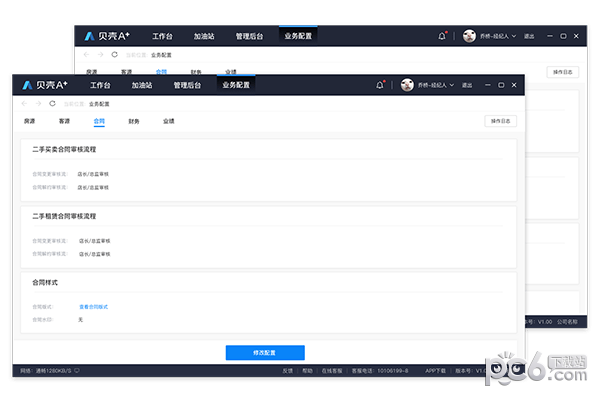Click 客服电话 10106199-8 in status bar
This screenshot has width=600, height=398.
(x=380, y=370)
